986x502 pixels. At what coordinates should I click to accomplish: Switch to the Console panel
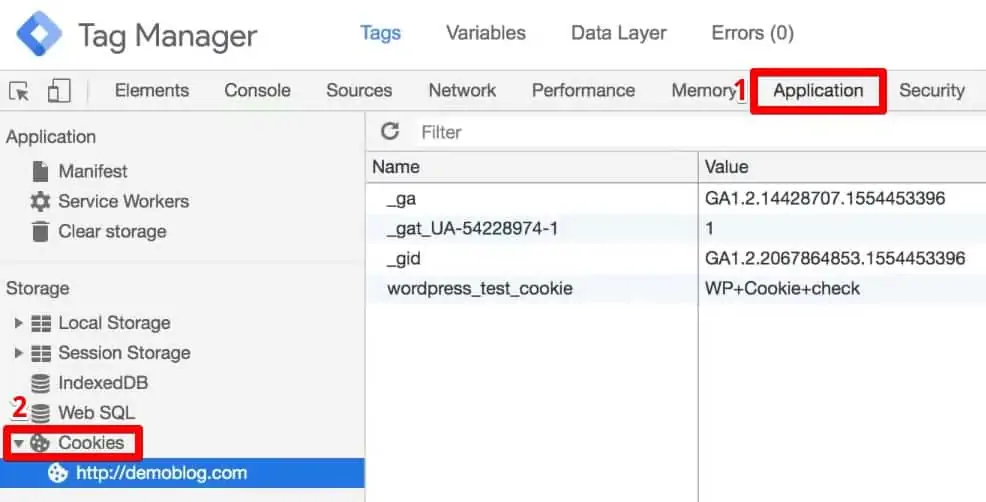click(257, 91)
